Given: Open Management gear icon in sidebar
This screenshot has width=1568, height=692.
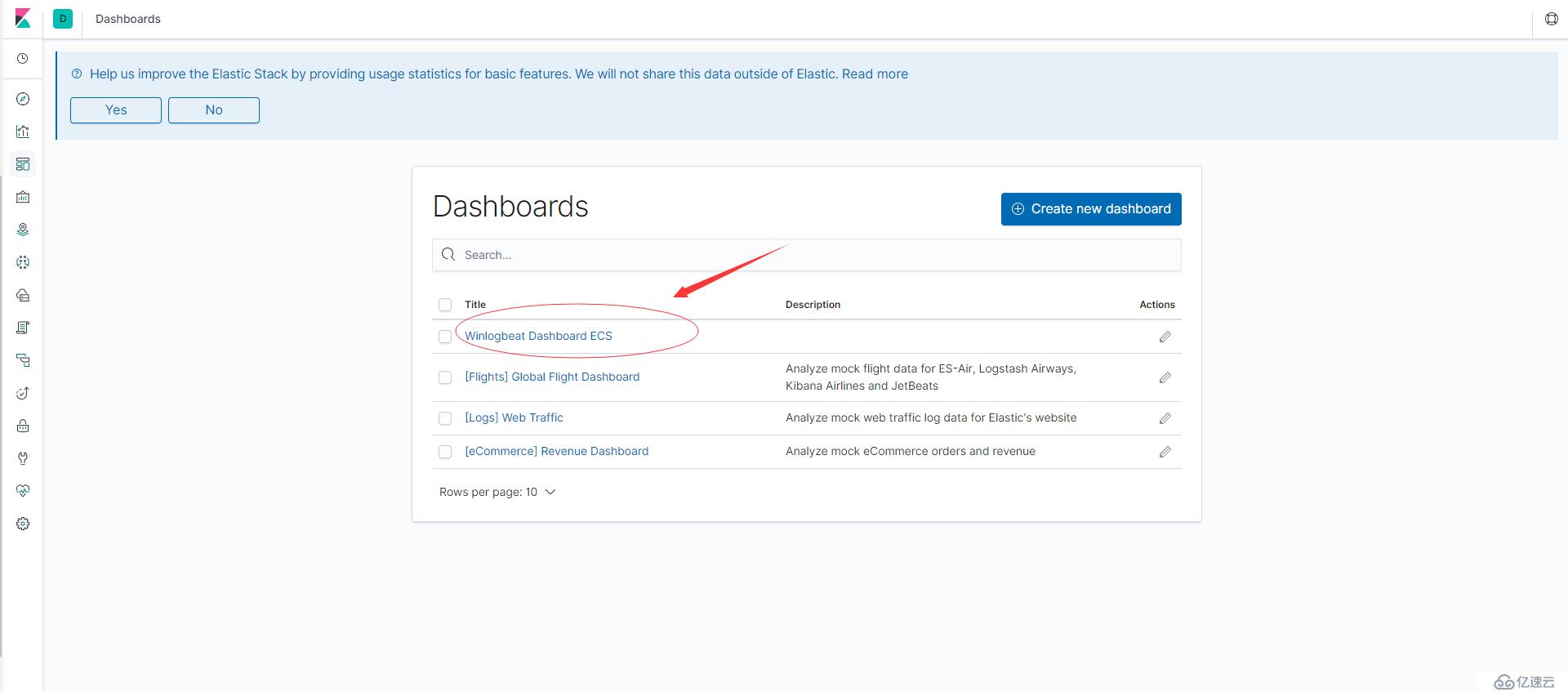Looking at the screenshot, I should point(23,524).
